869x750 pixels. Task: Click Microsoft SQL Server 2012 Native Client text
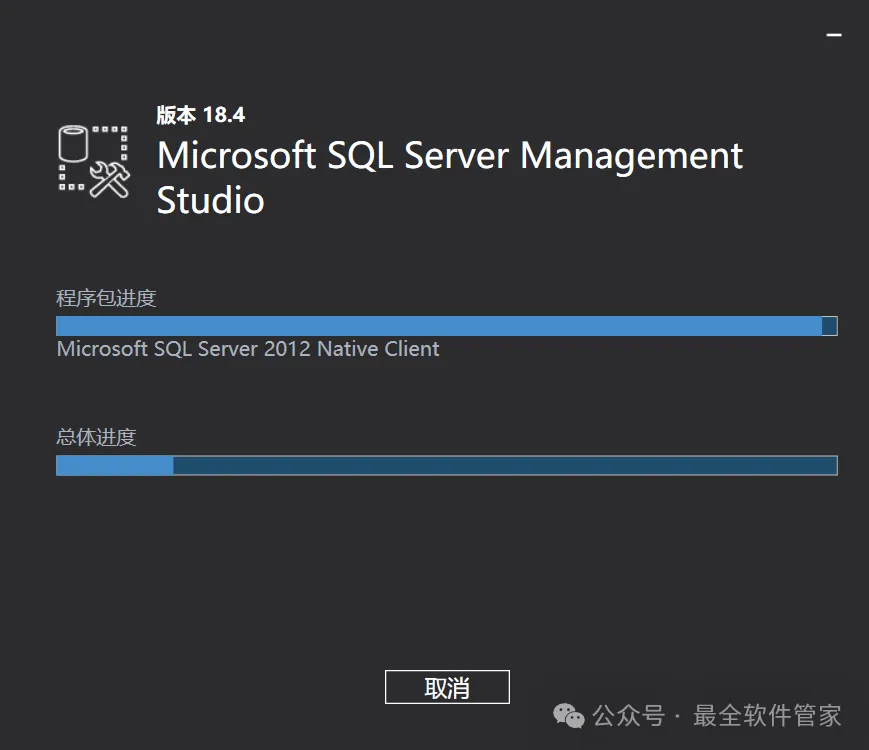click(248, 349)
